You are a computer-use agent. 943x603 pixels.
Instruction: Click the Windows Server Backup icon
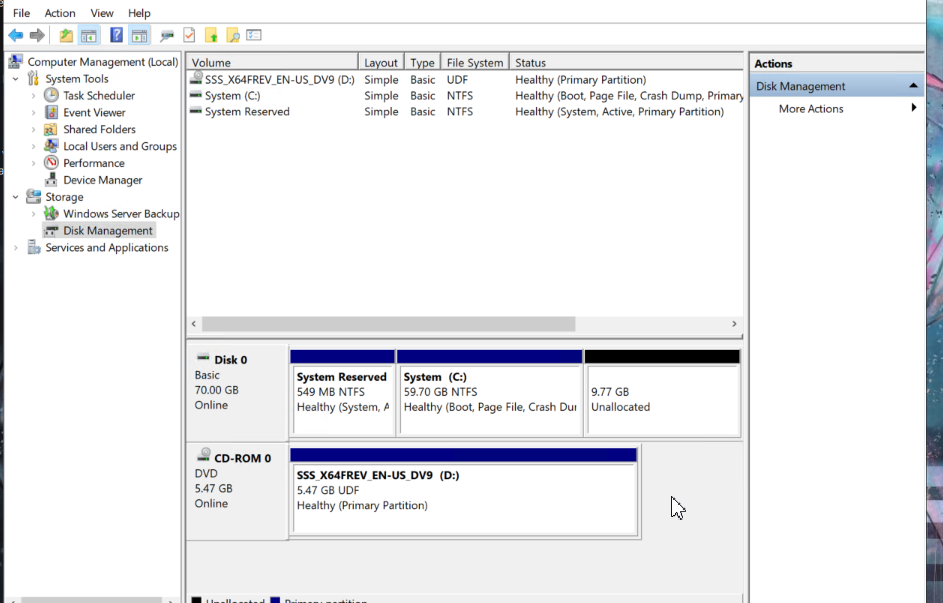(52, 213)
